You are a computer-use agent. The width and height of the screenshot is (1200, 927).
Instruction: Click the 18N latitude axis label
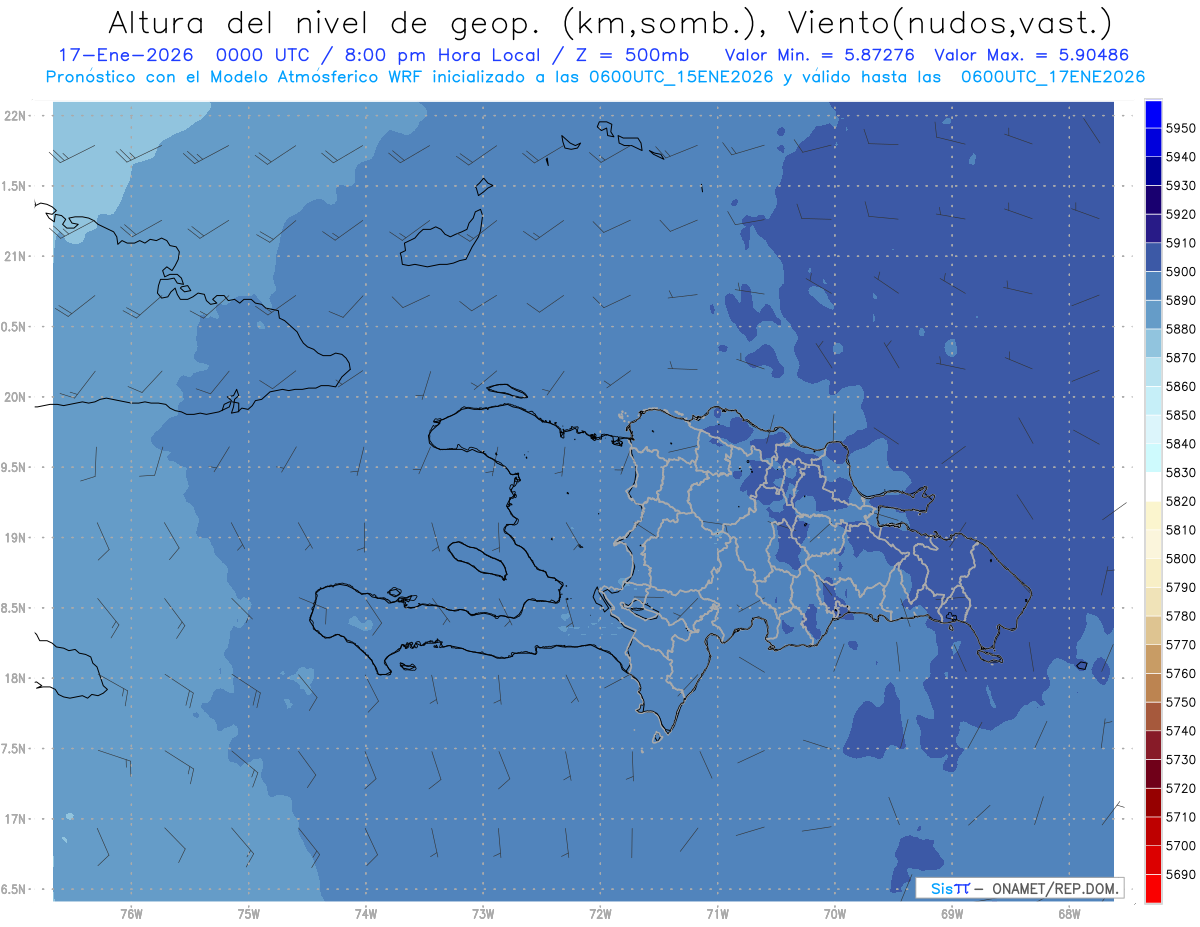click(17, 678)
